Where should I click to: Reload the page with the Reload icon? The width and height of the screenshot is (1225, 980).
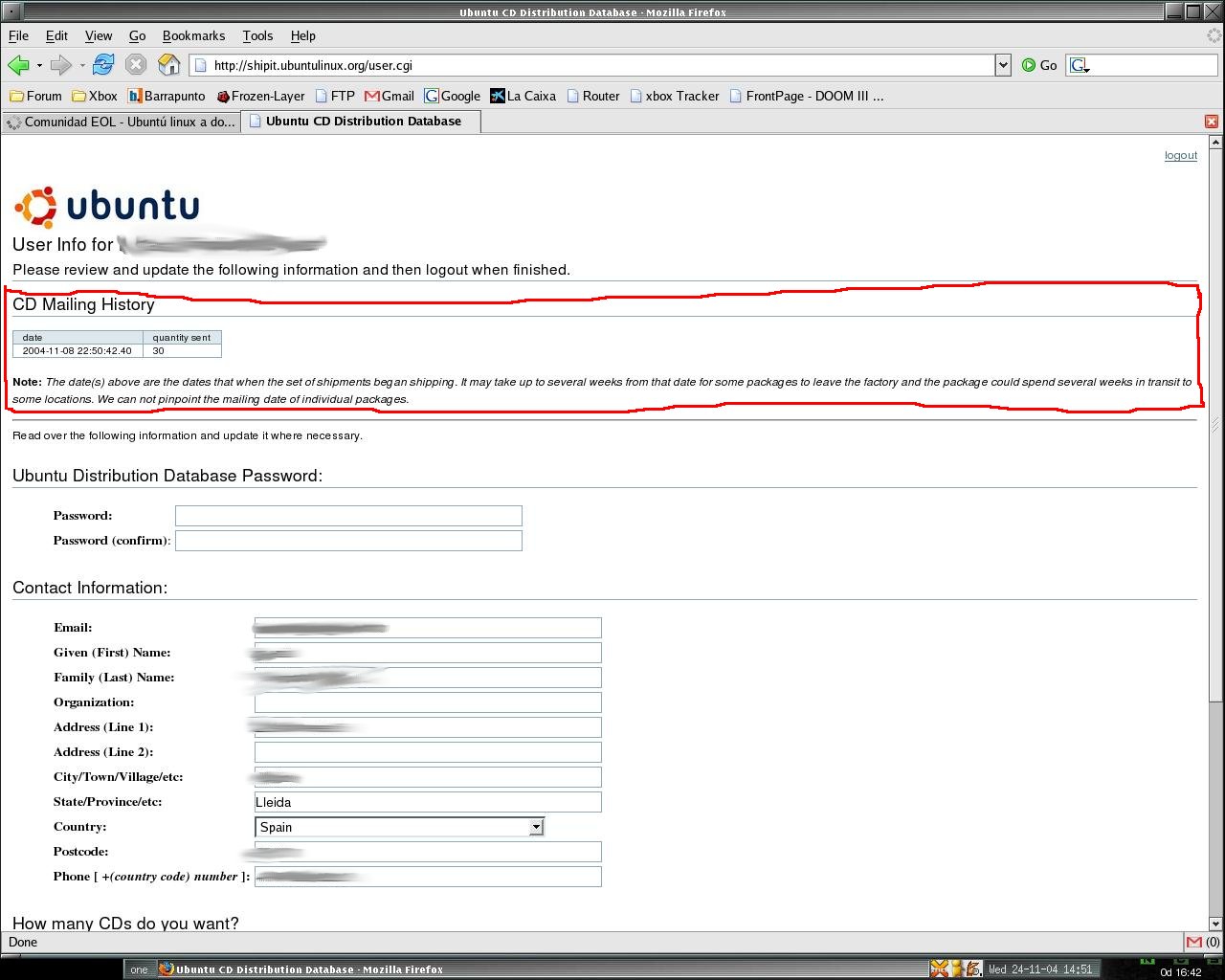coord(103,65)
